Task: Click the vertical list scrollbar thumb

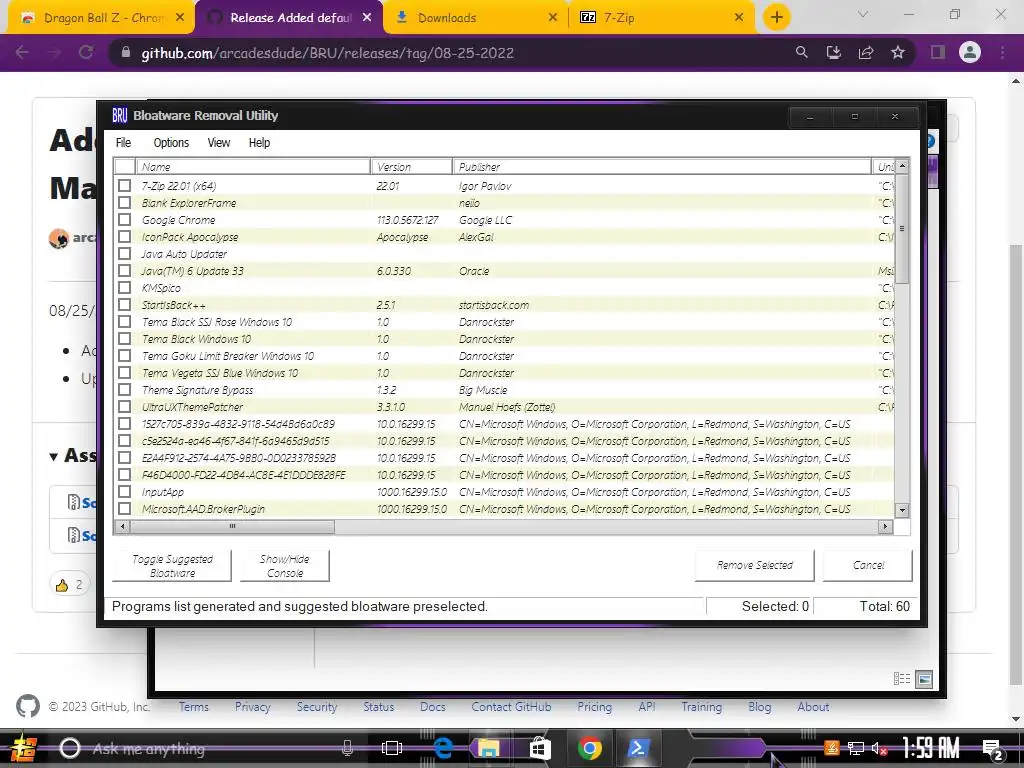Action: pyautogui.click(x=903, y=229)
